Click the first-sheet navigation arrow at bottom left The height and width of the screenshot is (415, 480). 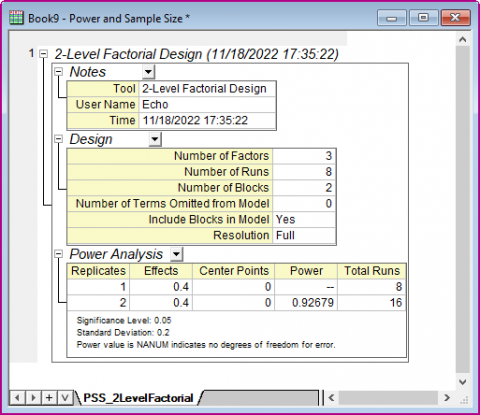(17, 398)
